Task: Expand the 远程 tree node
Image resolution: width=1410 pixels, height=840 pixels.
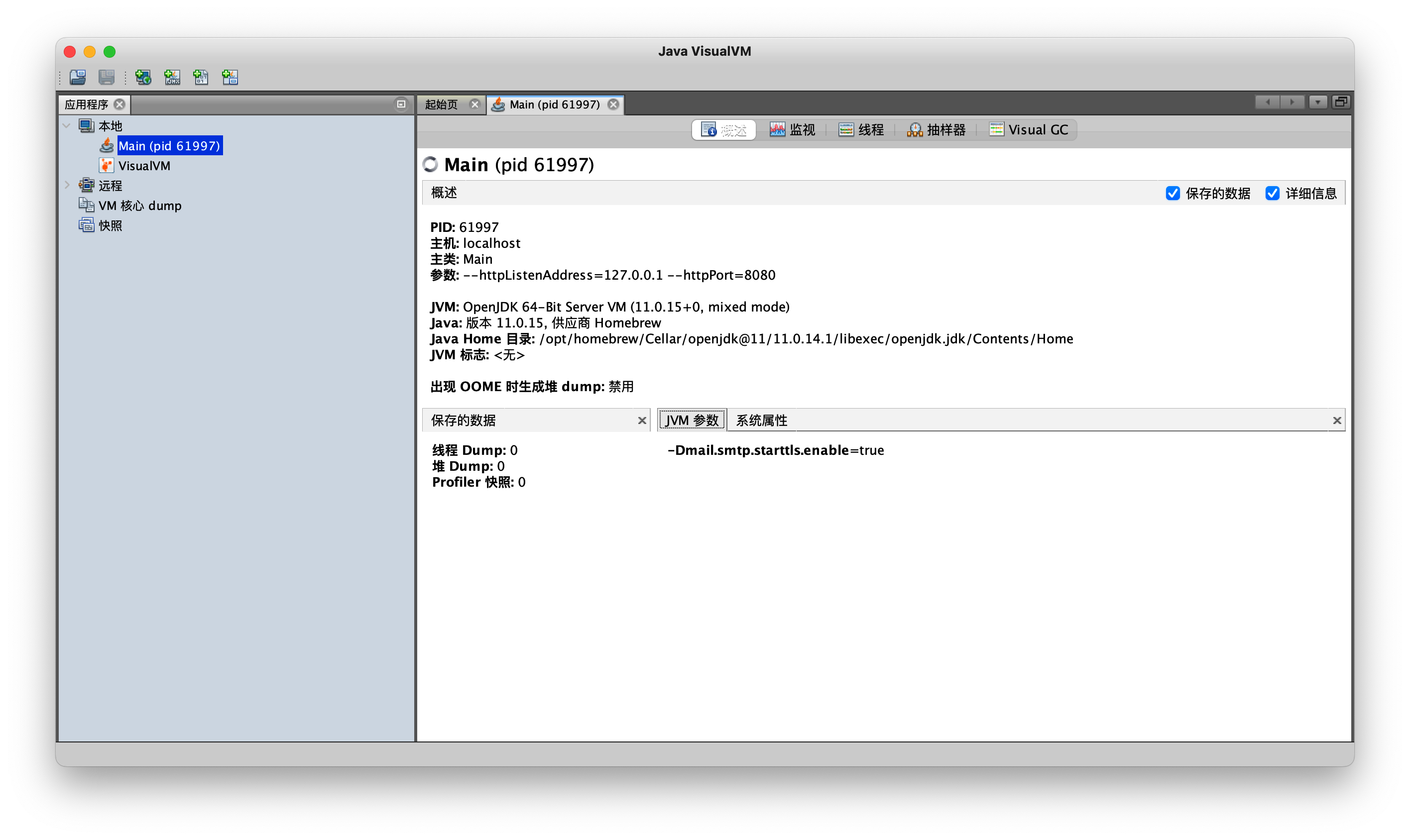Action: pos(66,185)
